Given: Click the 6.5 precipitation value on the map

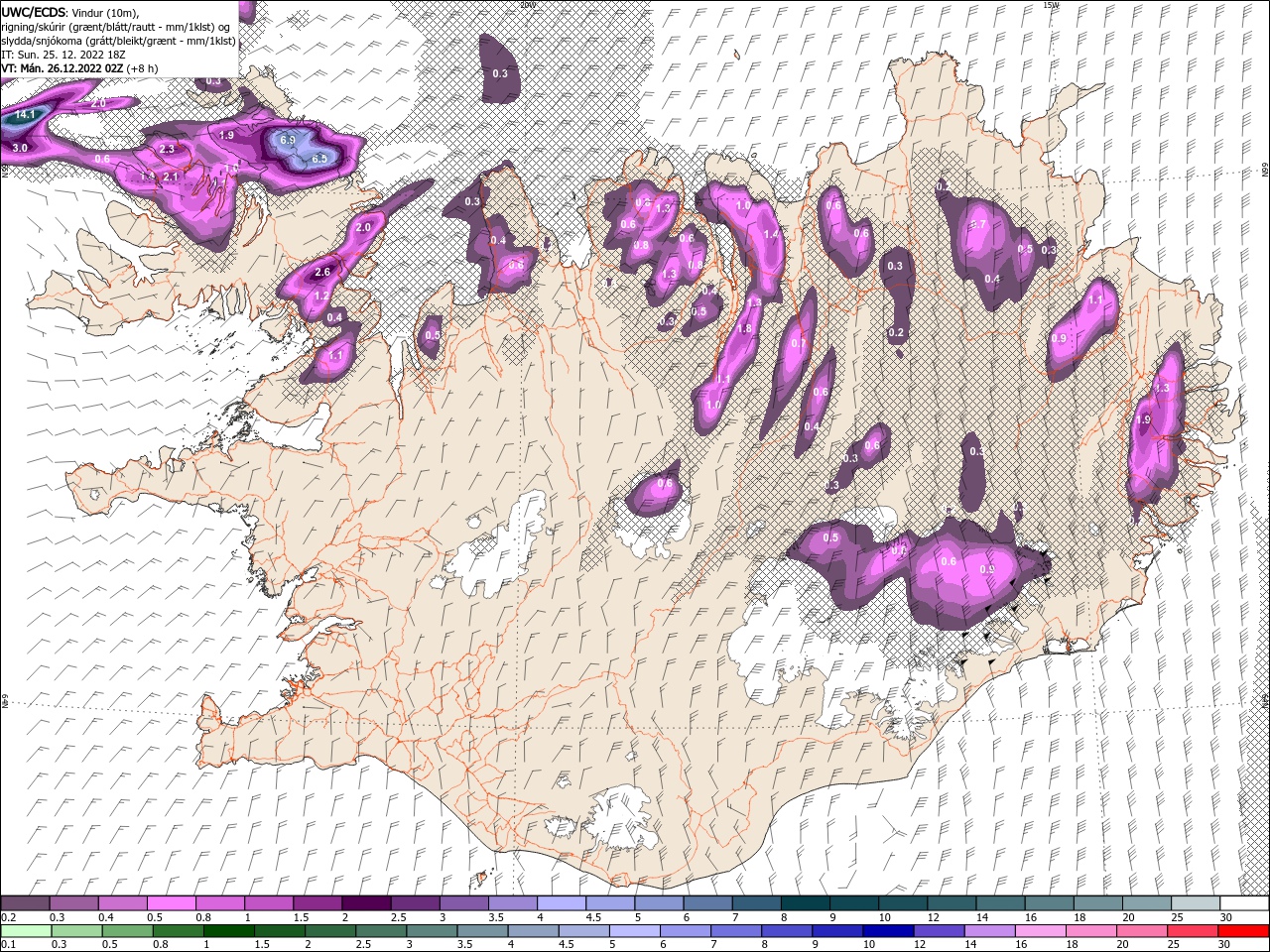Looking at the screenshot, I should point(319,159).
